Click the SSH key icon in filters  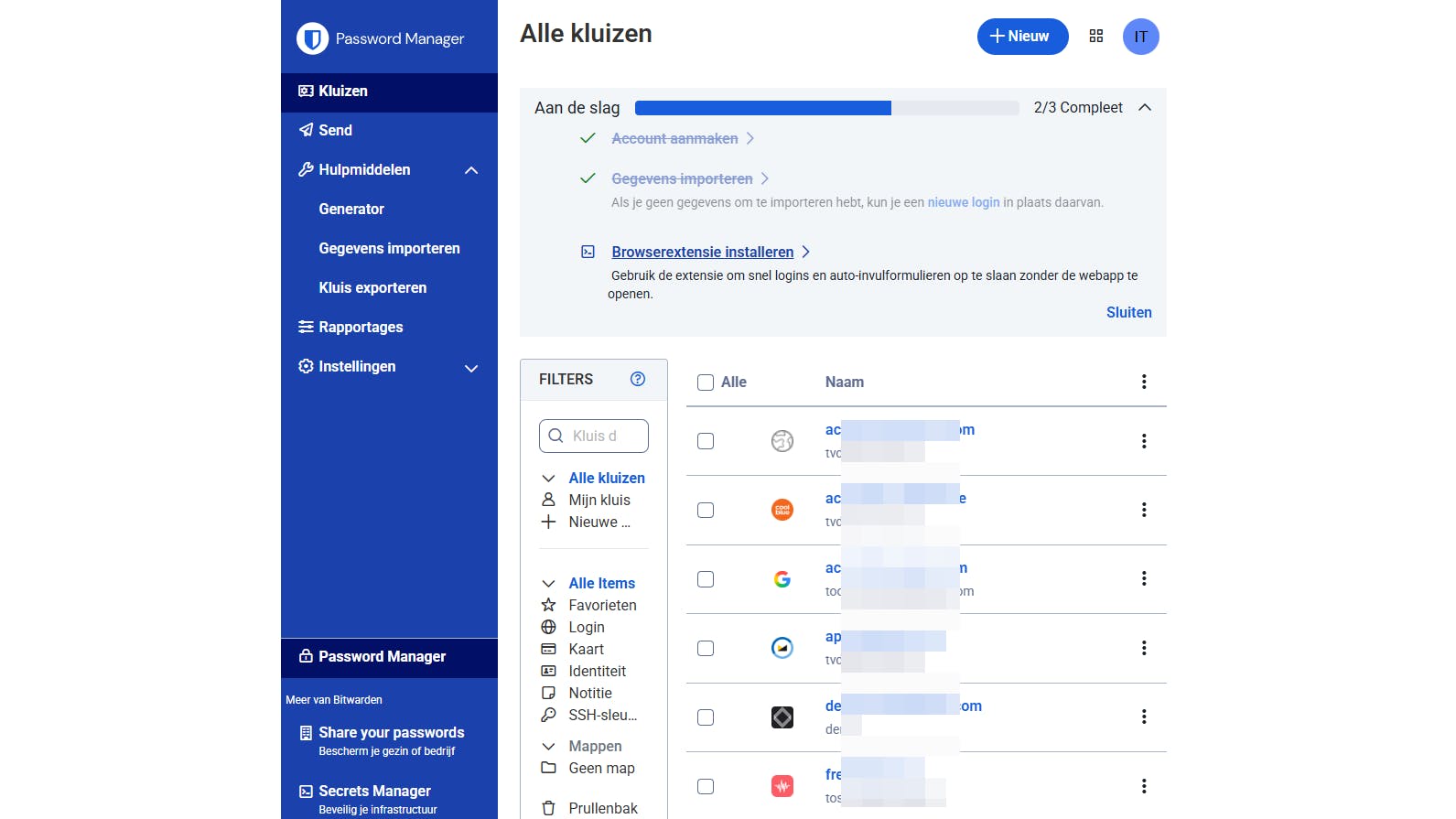click(549, 715)
